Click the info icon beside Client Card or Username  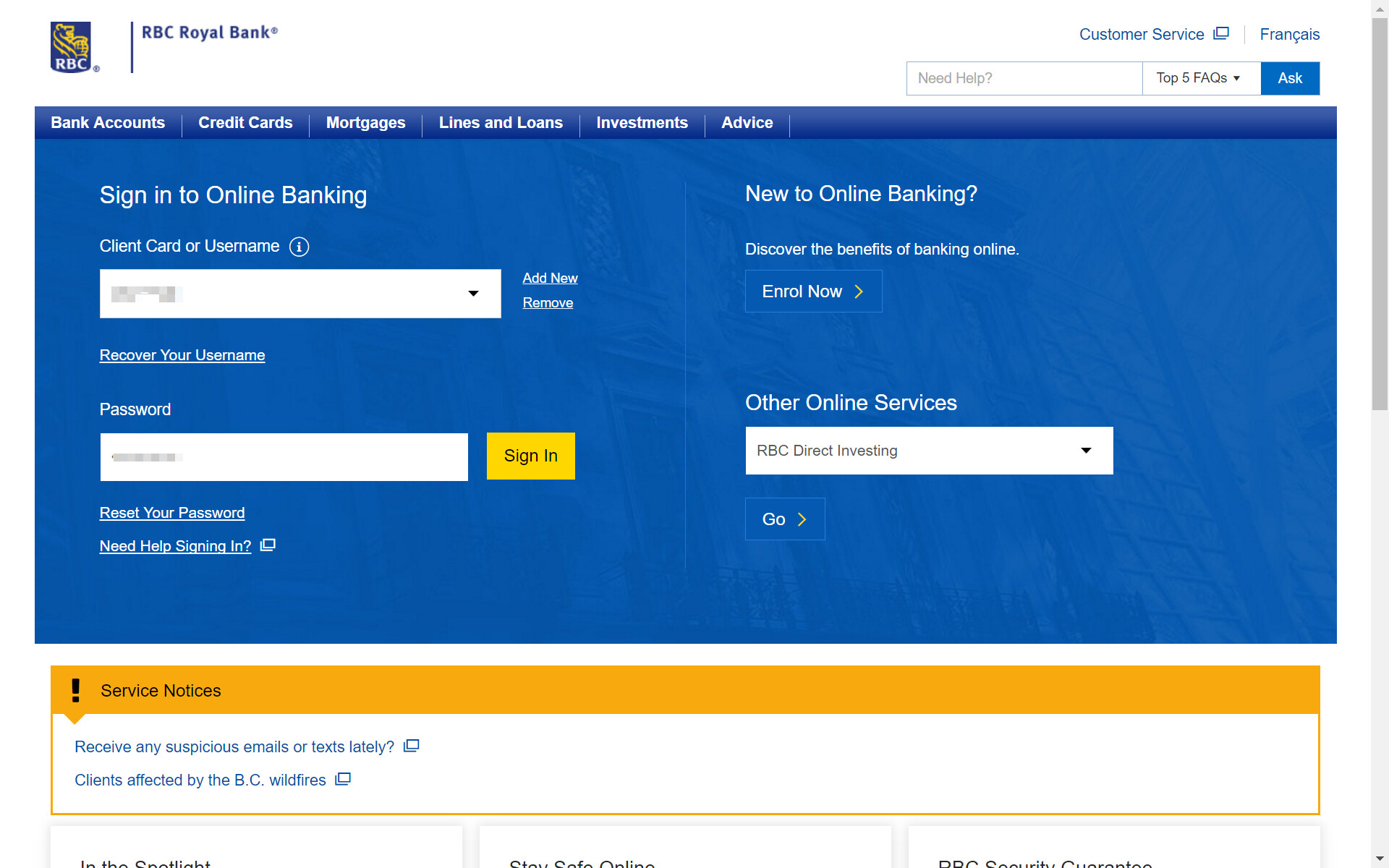[299, 247]
